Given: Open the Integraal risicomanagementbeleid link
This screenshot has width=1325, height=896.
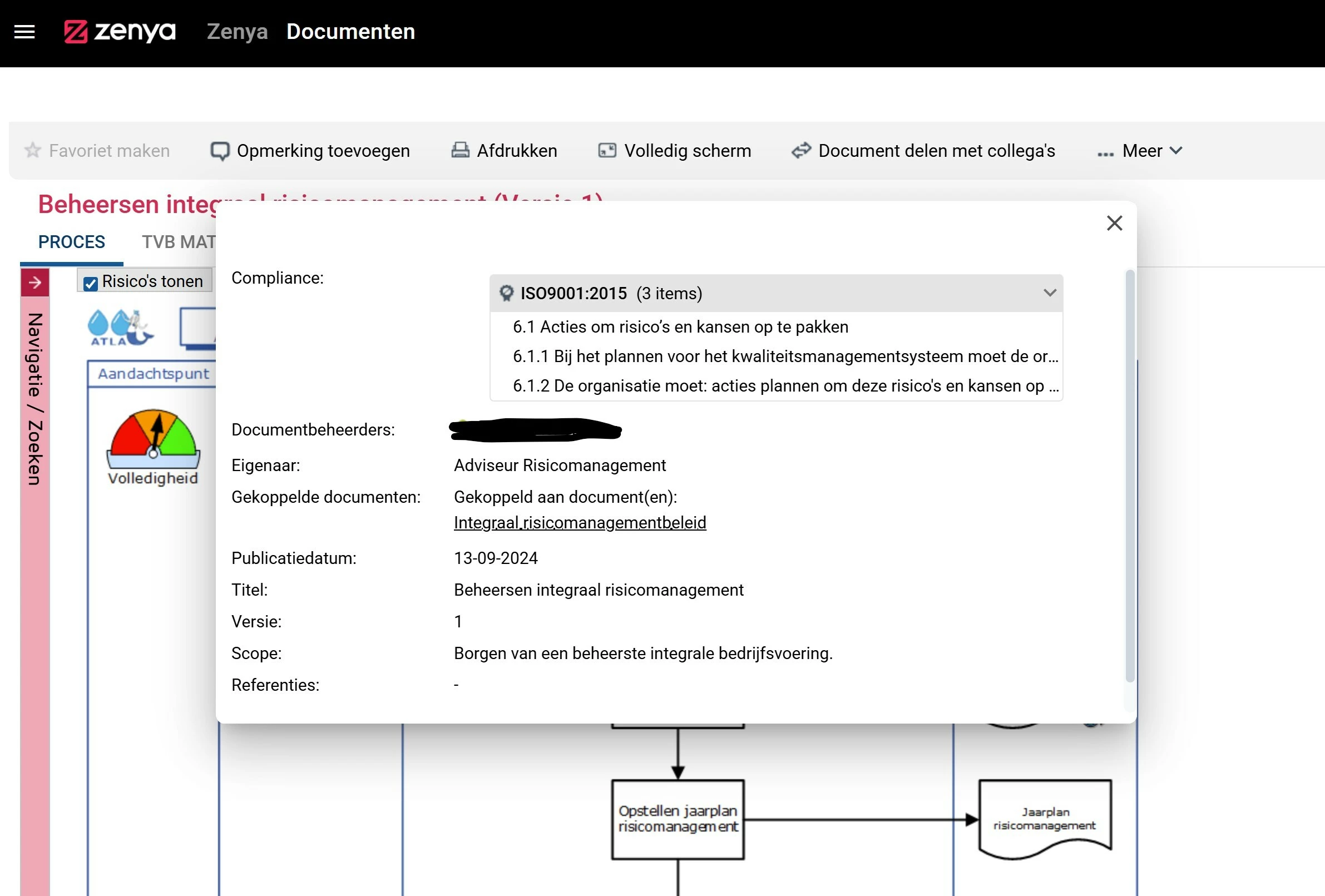Looking at the screenshot, I should pos(579,523).
